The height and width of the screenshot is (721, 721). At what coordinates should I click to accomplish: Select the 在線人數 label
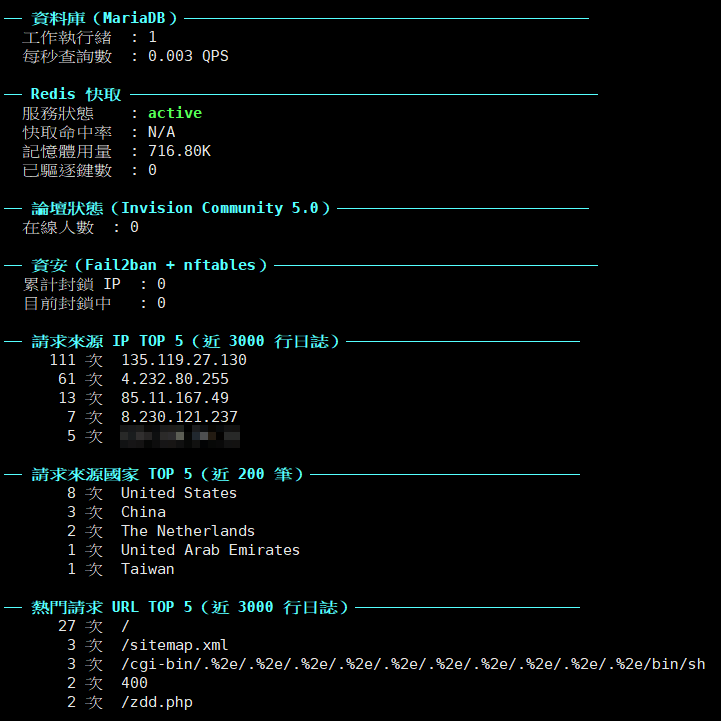58,227
